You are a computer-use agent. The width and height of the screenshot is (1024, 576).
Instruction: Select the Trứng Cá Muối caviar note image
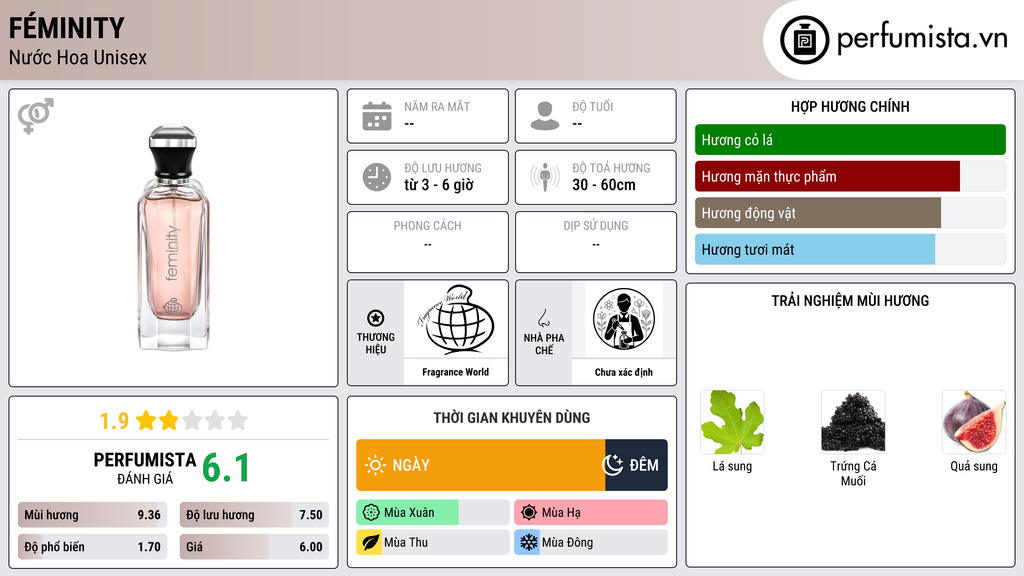tap(853, 422)
